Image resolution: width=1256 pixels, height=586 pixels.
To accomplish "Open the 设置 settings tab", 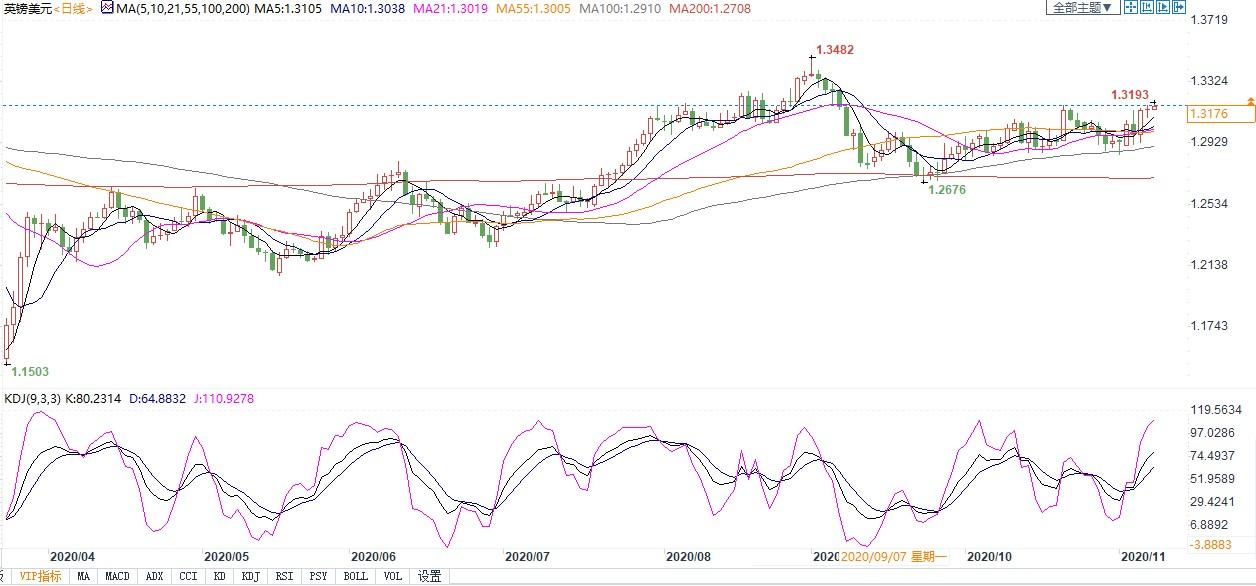I will [429, 576].
